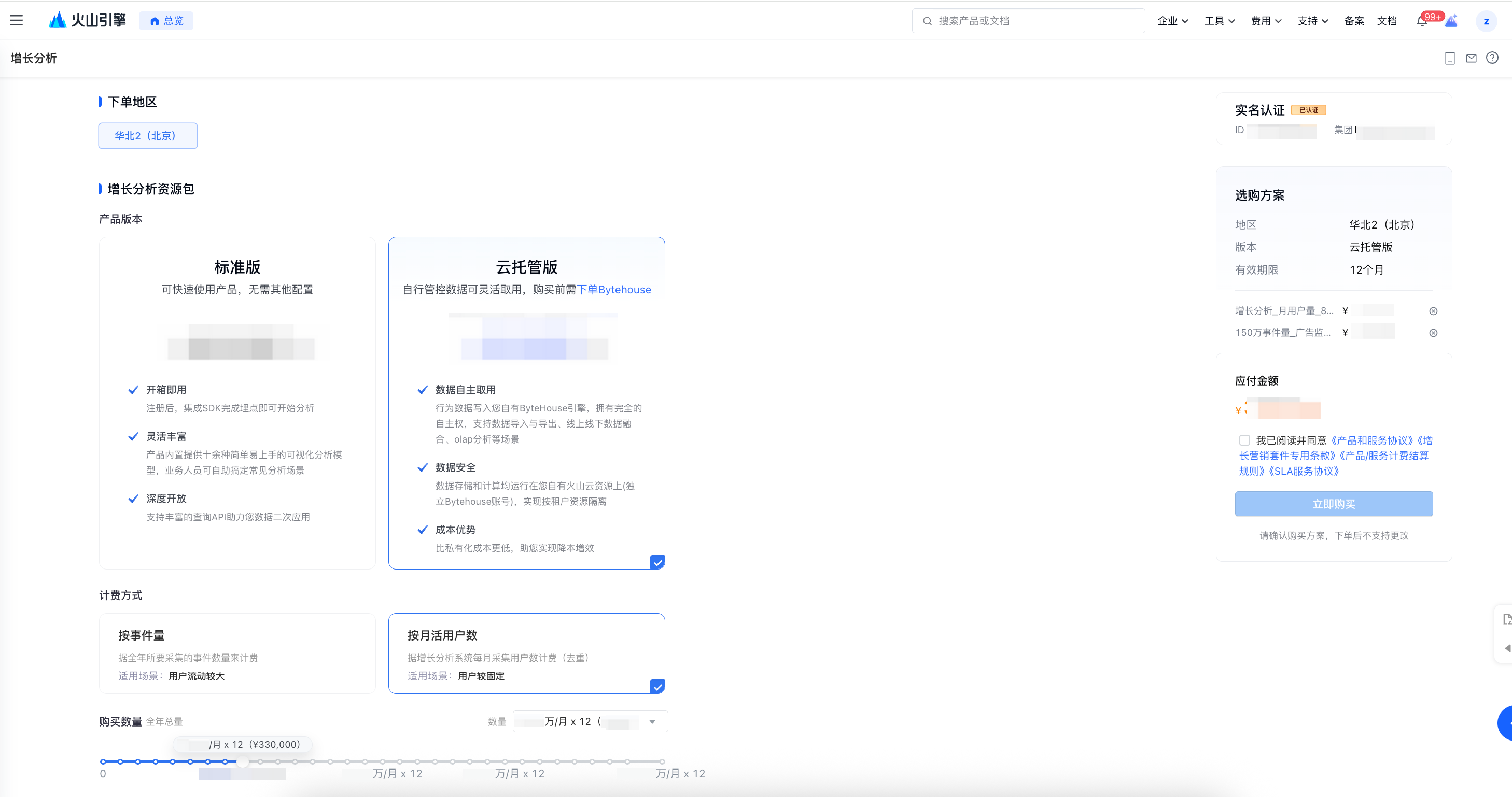The height and width of the screenshot is (797, 1512).
Task: Open the 下单Bytehouse link
Action: (614, 289)
